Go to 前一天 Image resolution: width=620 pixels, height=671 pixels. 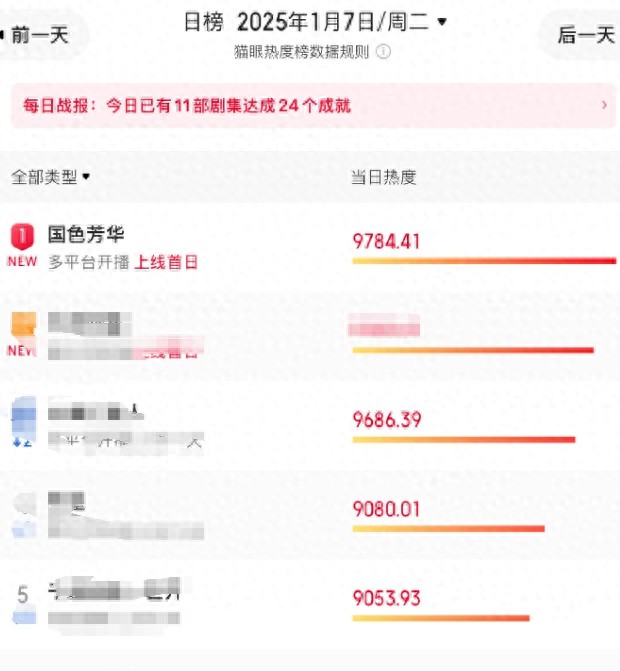40,35
